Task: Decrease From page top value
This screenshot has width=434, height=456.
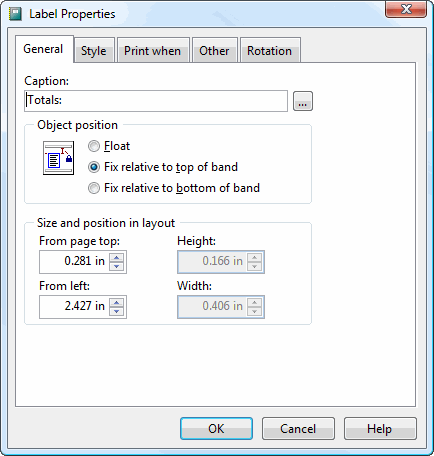Action: (117, 266)
